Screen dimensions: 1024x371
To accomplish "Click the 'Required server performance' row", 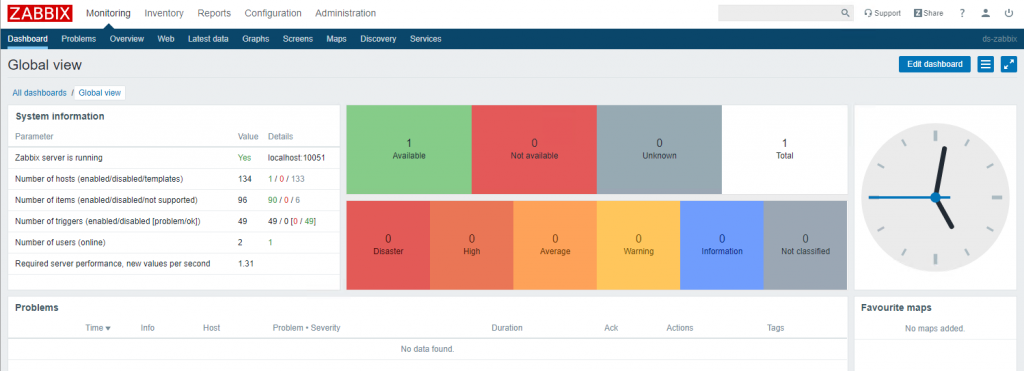I will (x=174, y=264).
